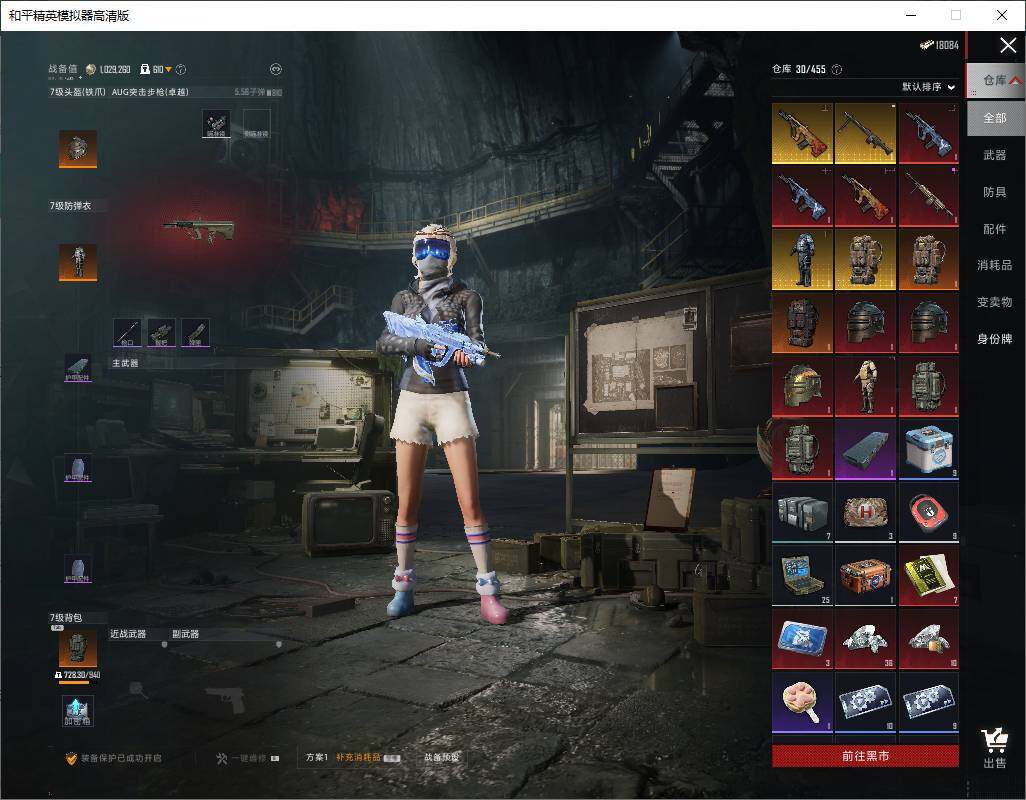Screen dimensions: 1026x800
Task: Select the tan helmet with visor item
Action: [802, 387]
